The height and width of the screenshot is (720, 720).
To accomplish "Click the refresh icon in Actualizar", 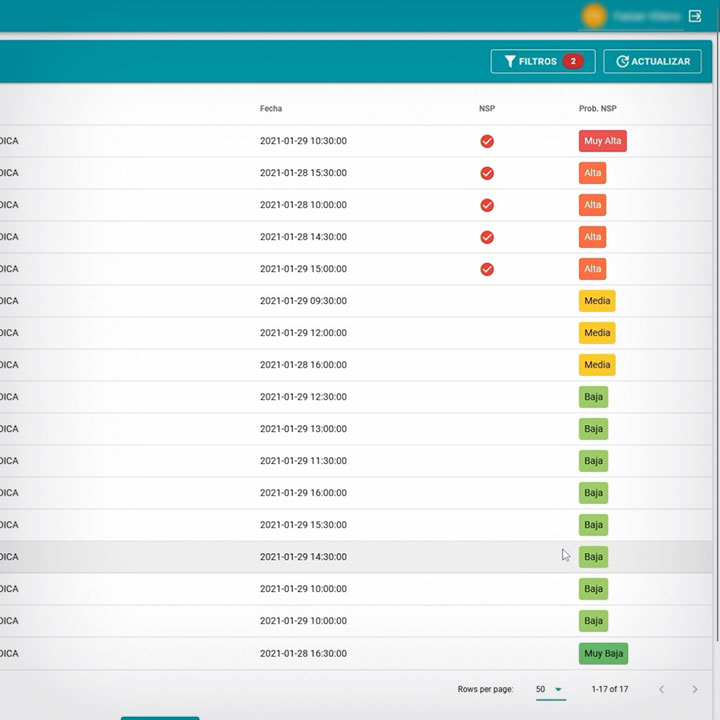I will (x=622, y=62).
